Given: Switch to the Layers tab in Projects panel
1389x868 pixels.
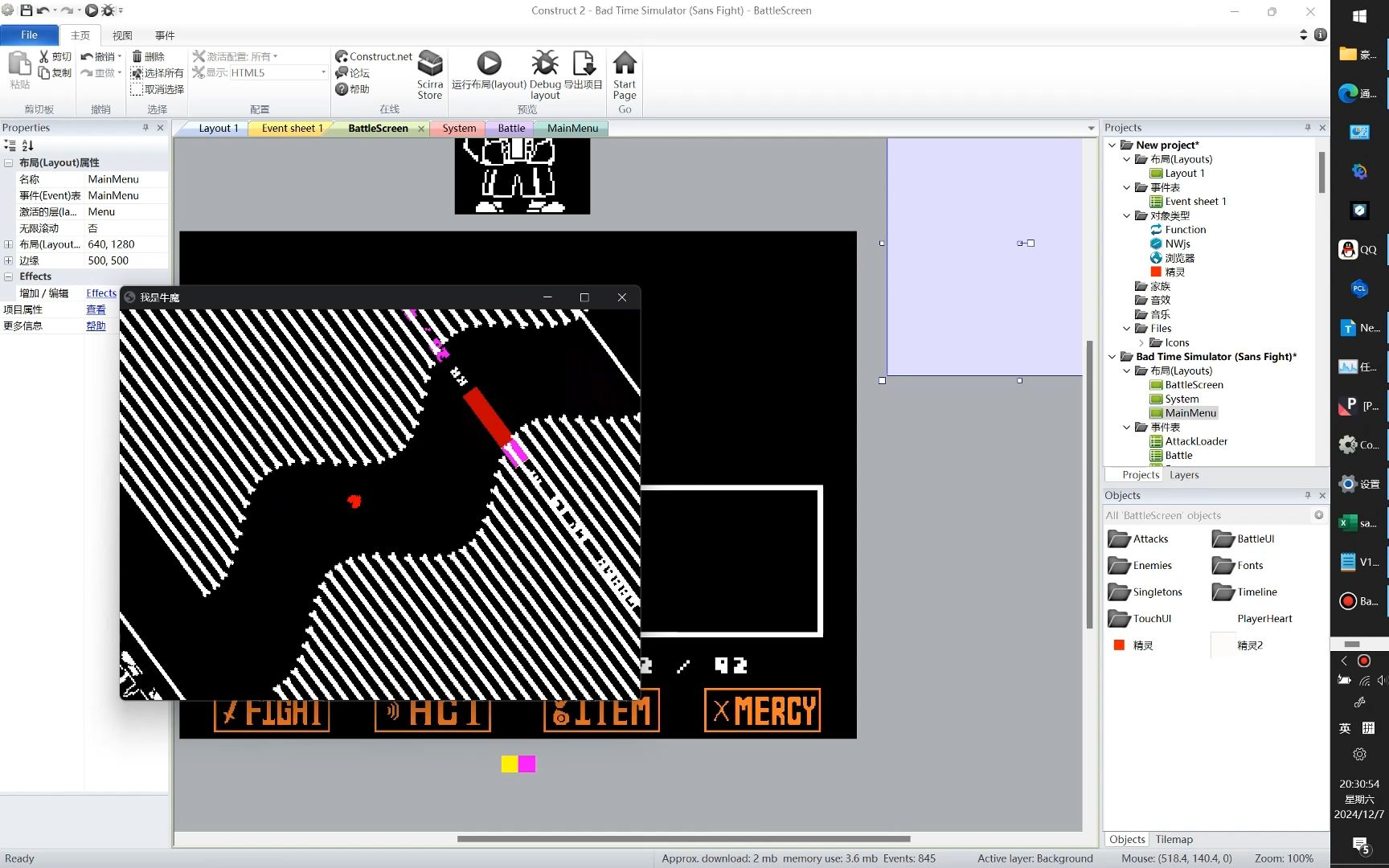Looking at the screenshot, I should (1184, 475).
